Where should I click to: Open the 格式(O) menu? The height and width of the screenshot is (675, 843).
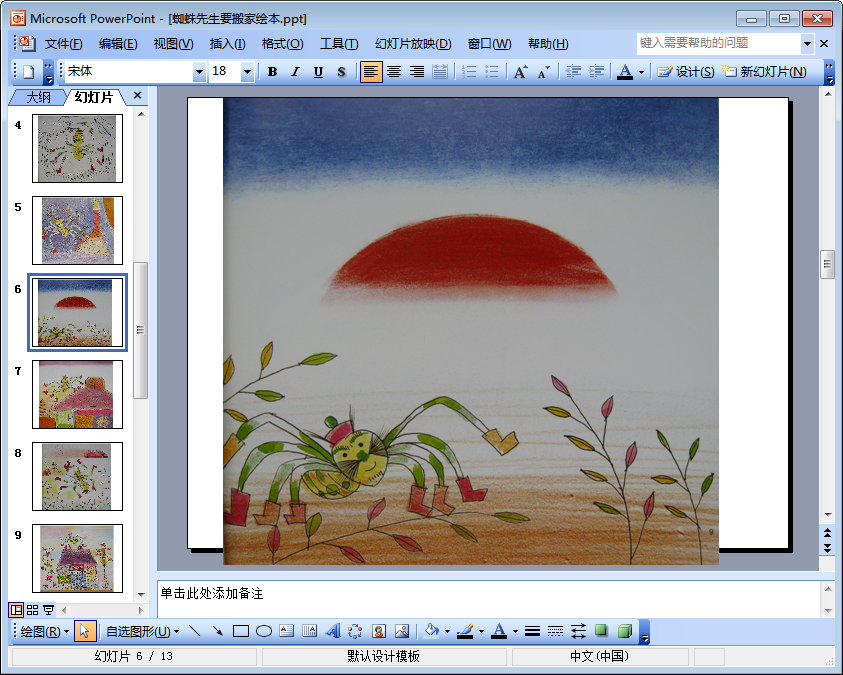(283, 44)
